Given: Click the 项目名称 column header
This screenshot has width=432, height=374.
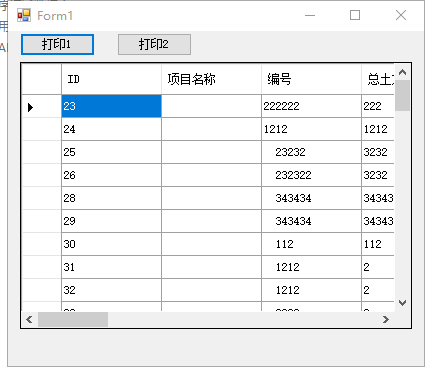Looking at the screenshot, I should [x=211, y=79].
